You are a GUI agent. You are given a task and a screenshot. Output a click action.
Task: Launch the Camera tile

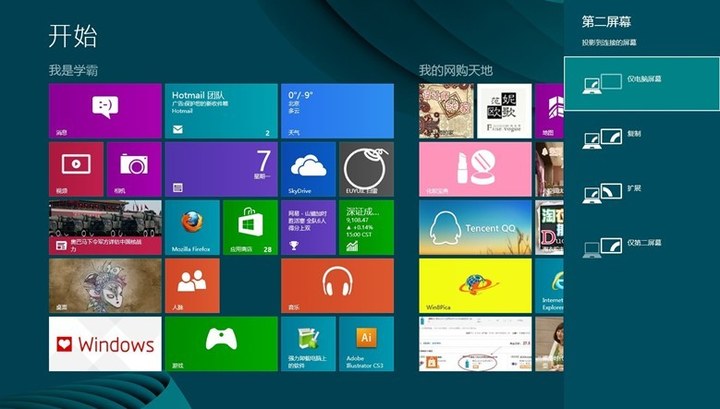[x=134, y=169]
